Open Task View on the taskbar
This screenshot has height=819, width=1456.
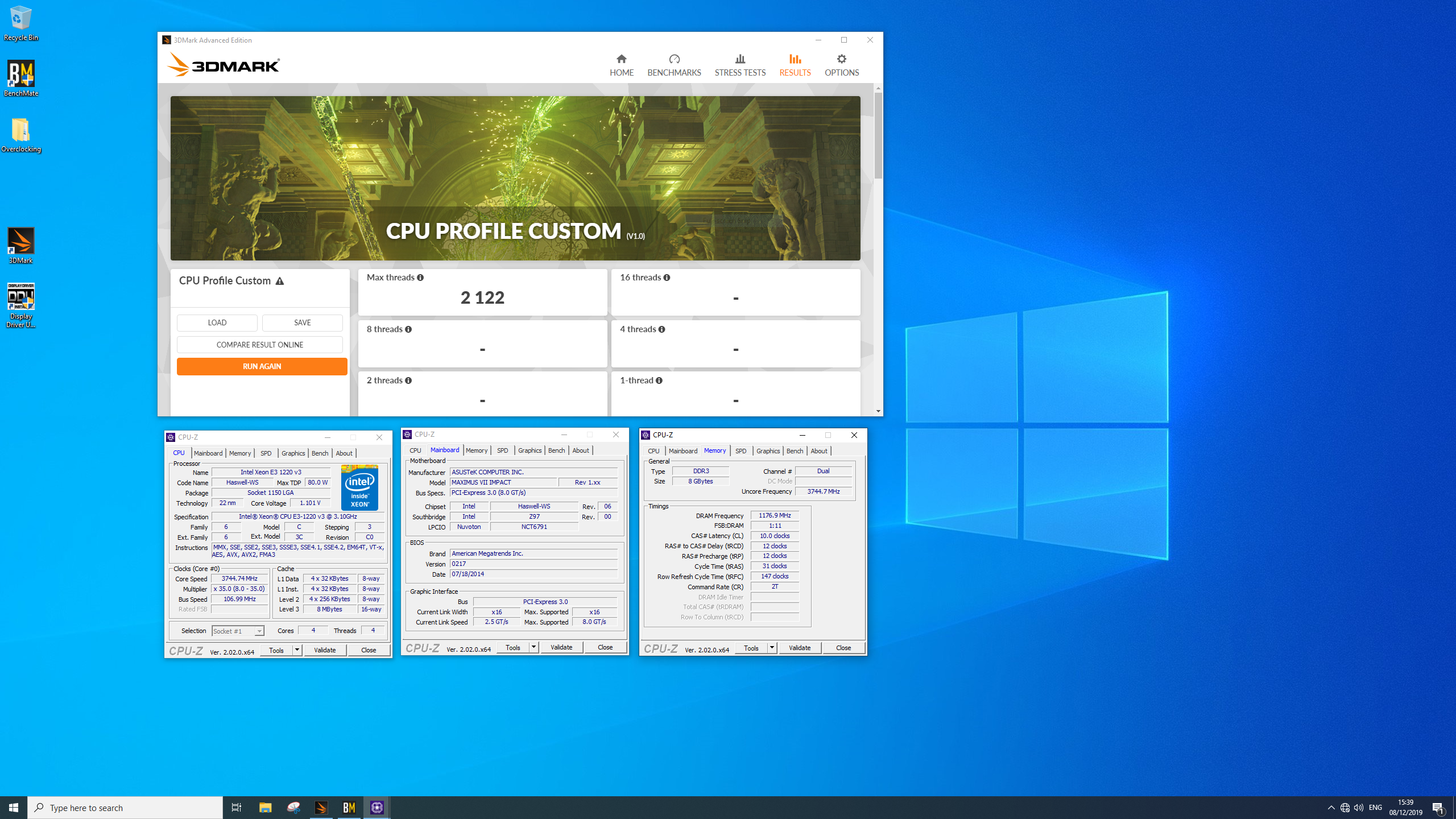click(237, 808)
